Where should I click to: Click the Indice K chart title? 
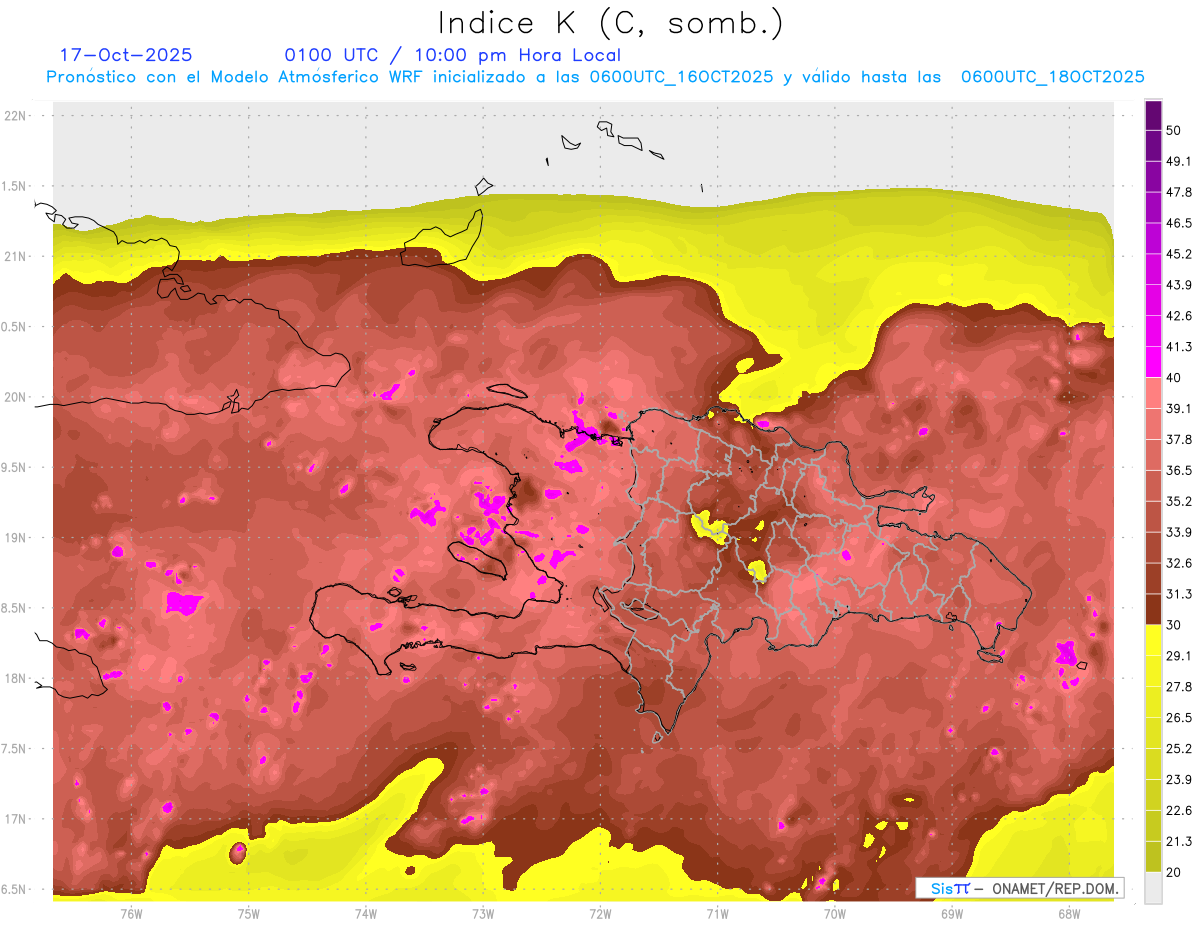pyautogui.click(x=610, y=23)
